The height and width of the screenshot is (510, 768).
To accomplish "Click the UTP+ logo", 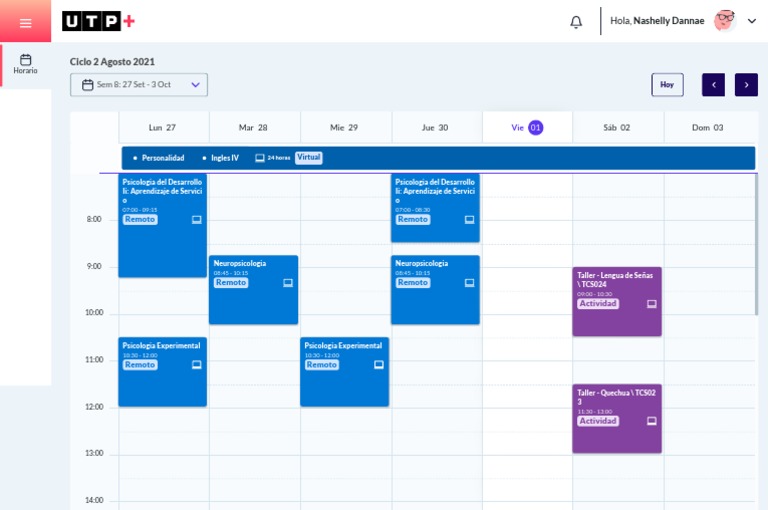I will click(98, 21).
